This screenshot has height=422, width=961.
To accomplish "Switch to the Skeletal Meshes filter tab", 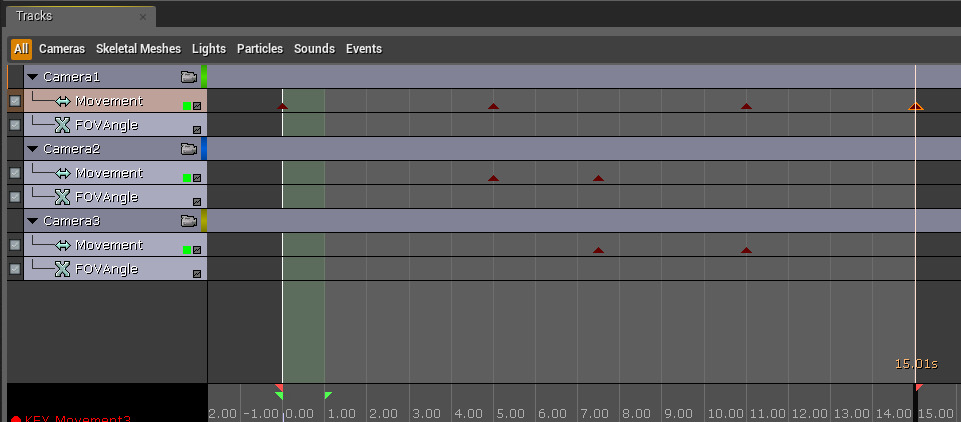I will click(139, 49).
